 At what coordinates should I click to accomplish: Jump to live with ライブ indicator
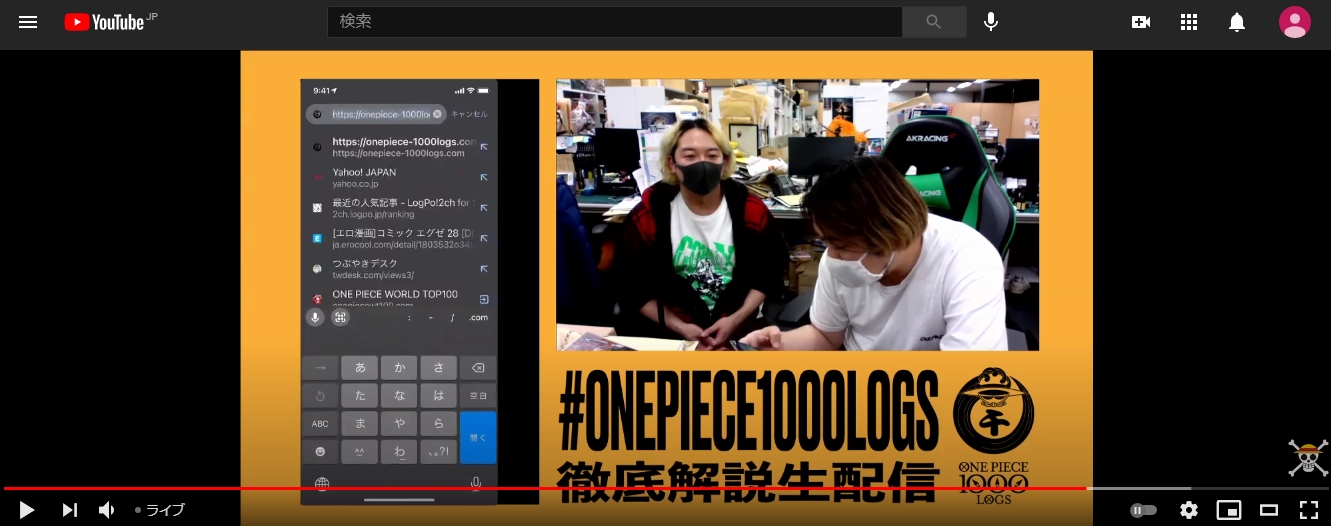coord(160,510)
